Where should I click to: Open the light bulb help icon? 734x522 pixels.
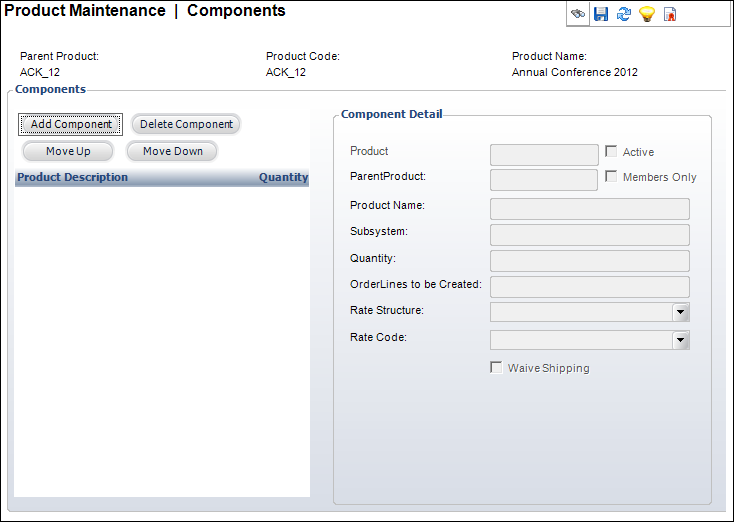[x=647, y=14]
